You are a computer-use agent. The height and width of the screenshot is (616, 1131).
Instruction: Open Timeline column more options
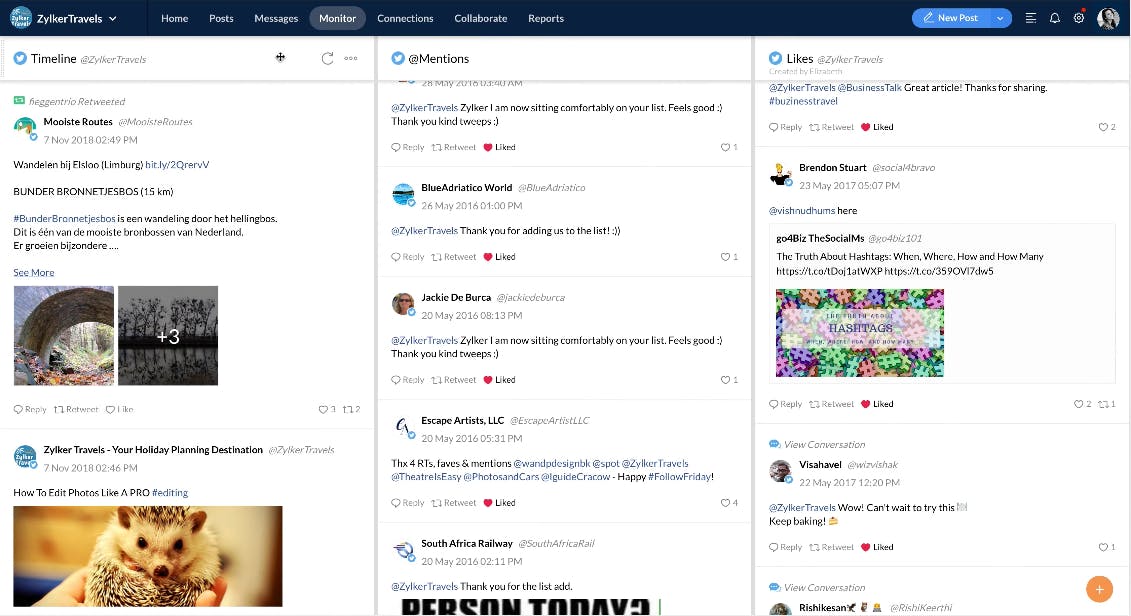click(351, 58)
